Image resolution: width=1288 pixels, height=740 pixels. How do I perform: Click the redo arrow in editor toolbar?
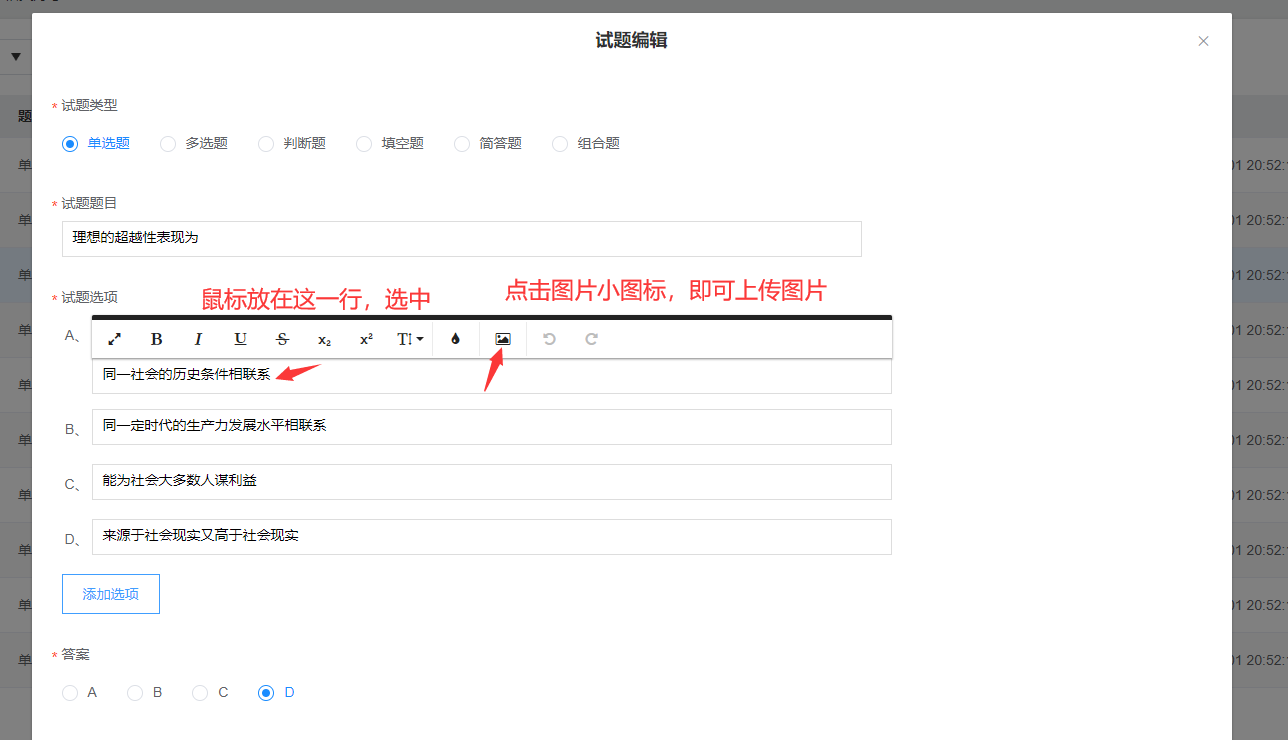(591, 339)
